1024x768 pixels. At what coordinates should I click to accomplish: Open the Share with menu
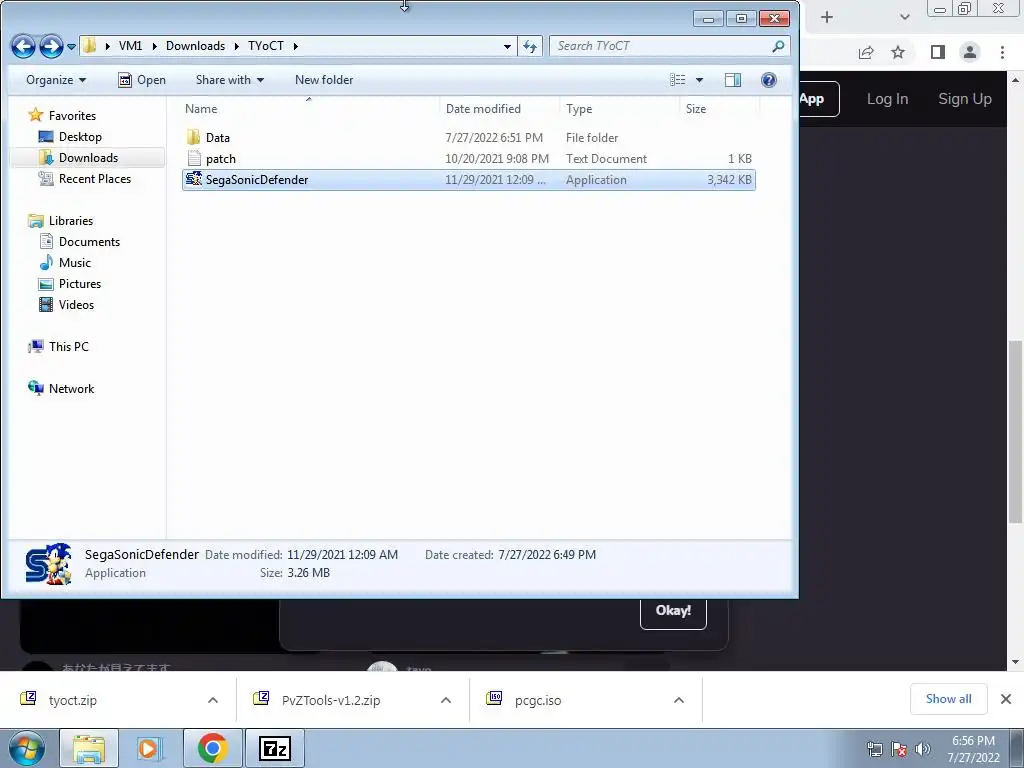(230, 80)
